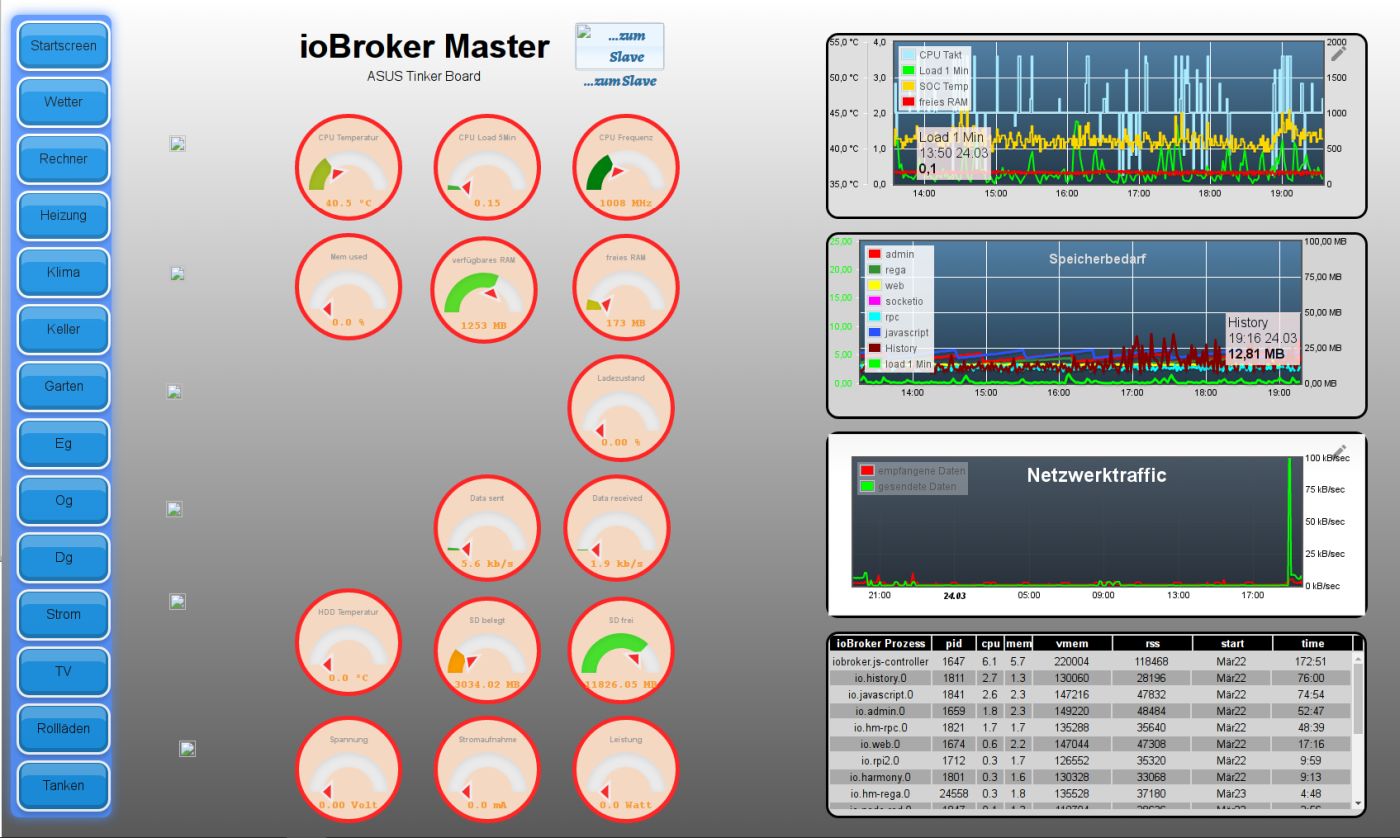Click the pencil edit icon on Netzwerktraffic chart
Screen dimensions: 1400x838
[x=1339, y=452]
